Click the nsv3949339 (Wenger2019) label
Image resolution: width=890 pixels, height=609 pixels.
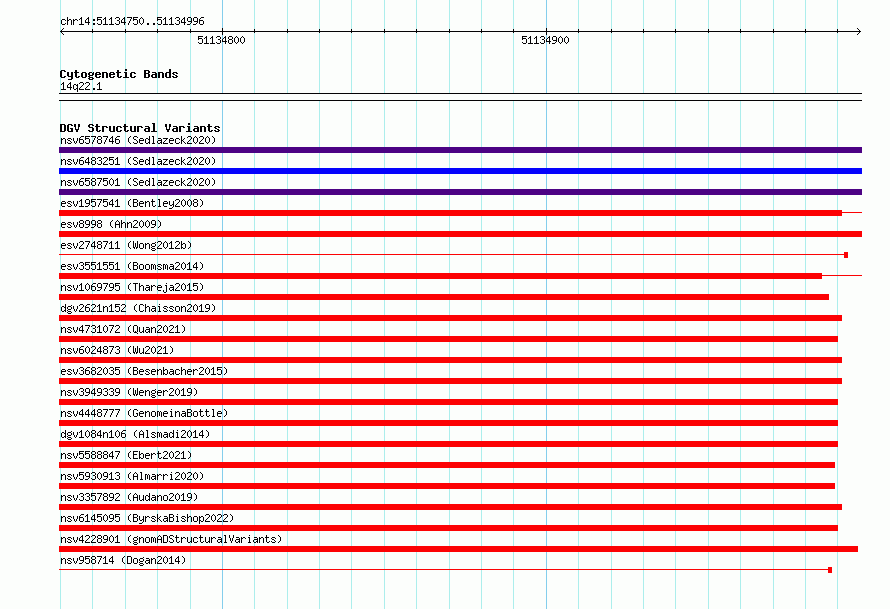(x=129, y=392)
